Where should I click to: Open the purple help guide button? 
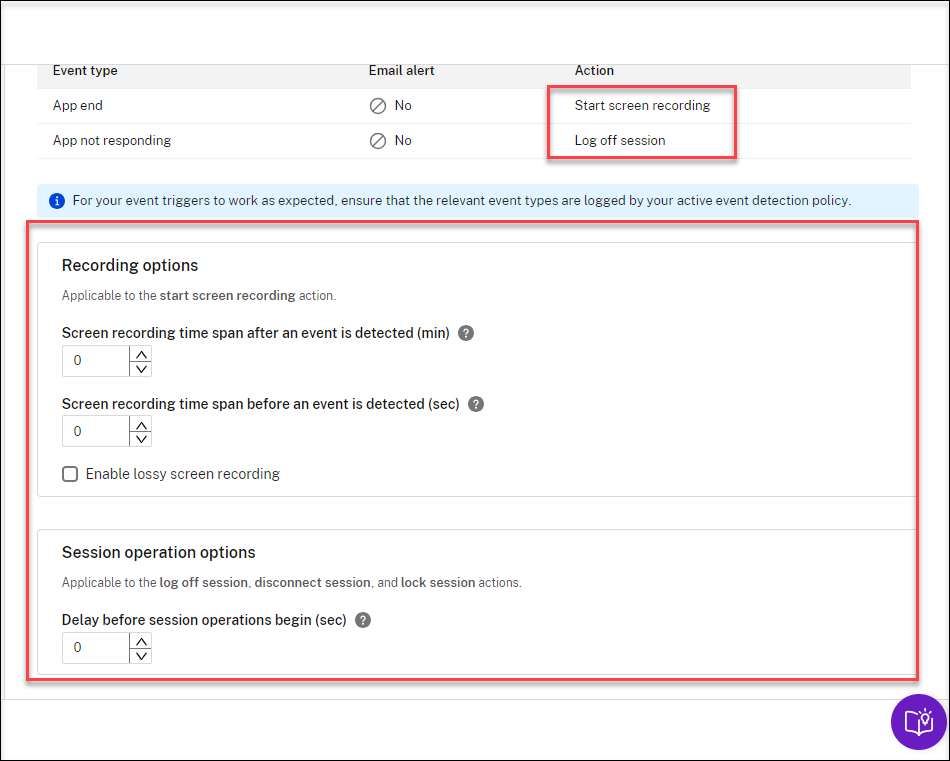[918, 721]
